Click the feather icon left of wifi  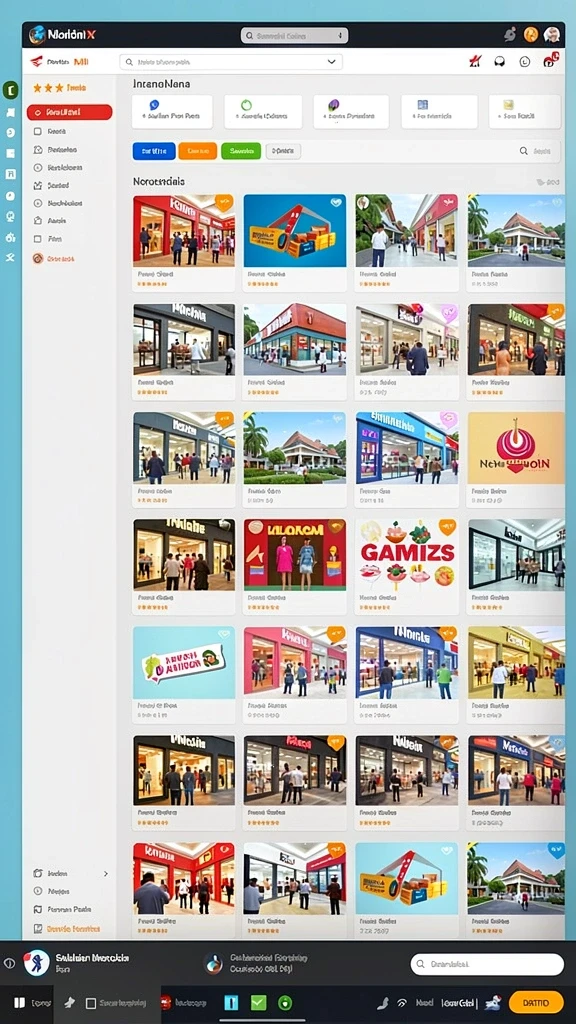(383, 1002)
